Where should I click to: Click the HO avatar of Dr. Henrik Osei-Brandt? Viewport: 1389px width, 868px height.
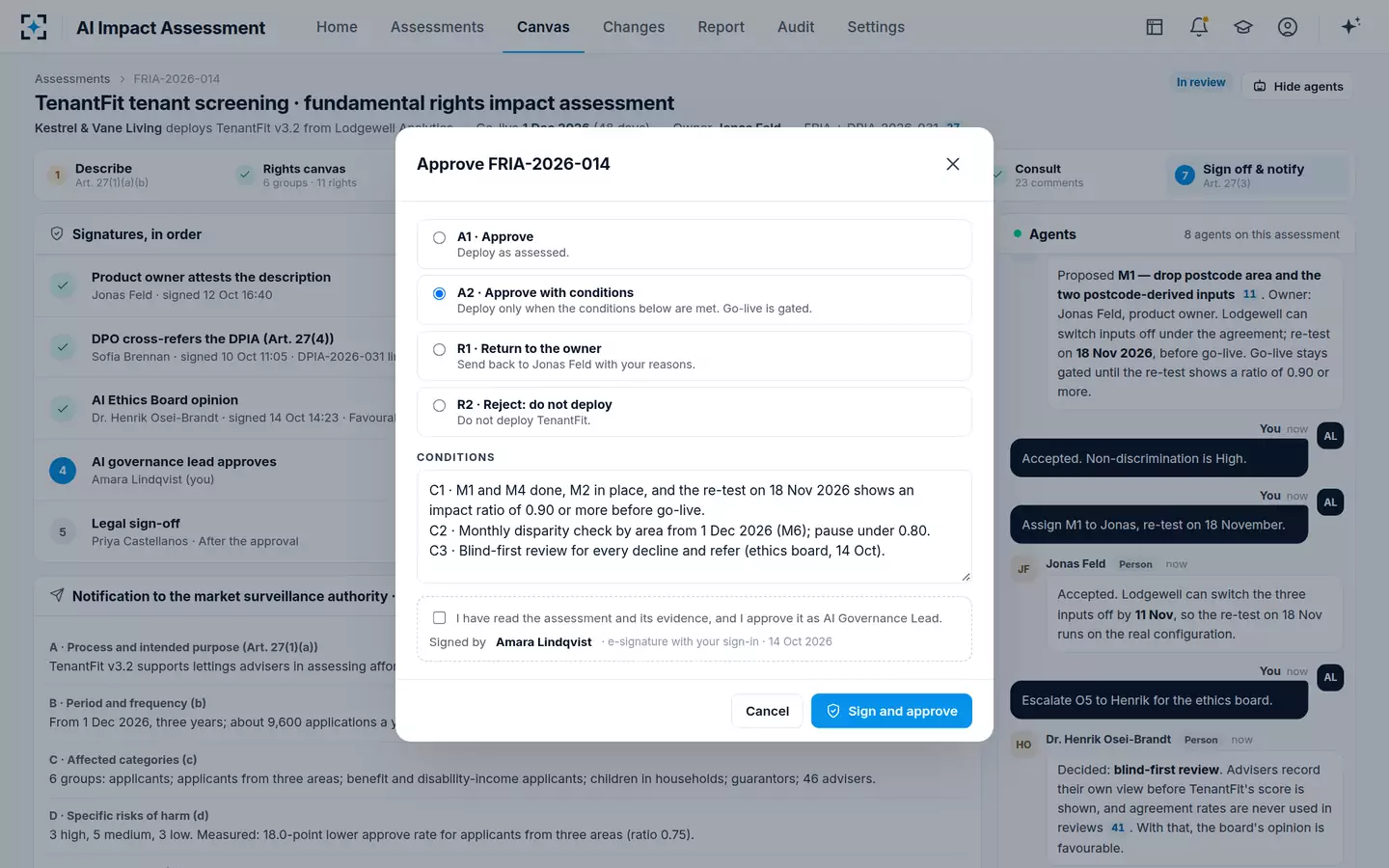tap(1023, 745)
